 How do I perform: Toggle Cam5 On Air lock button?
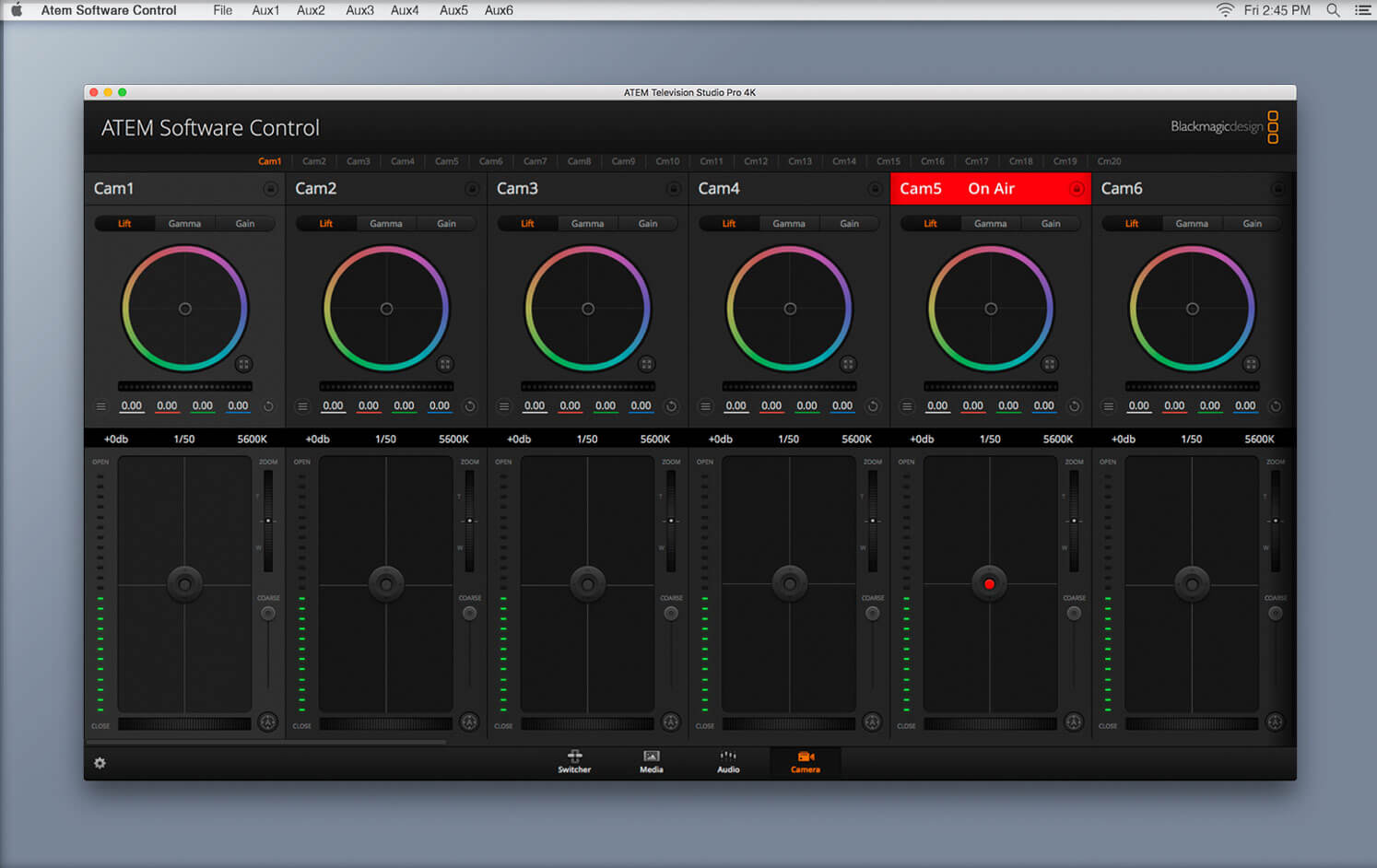coord(1076,189)
